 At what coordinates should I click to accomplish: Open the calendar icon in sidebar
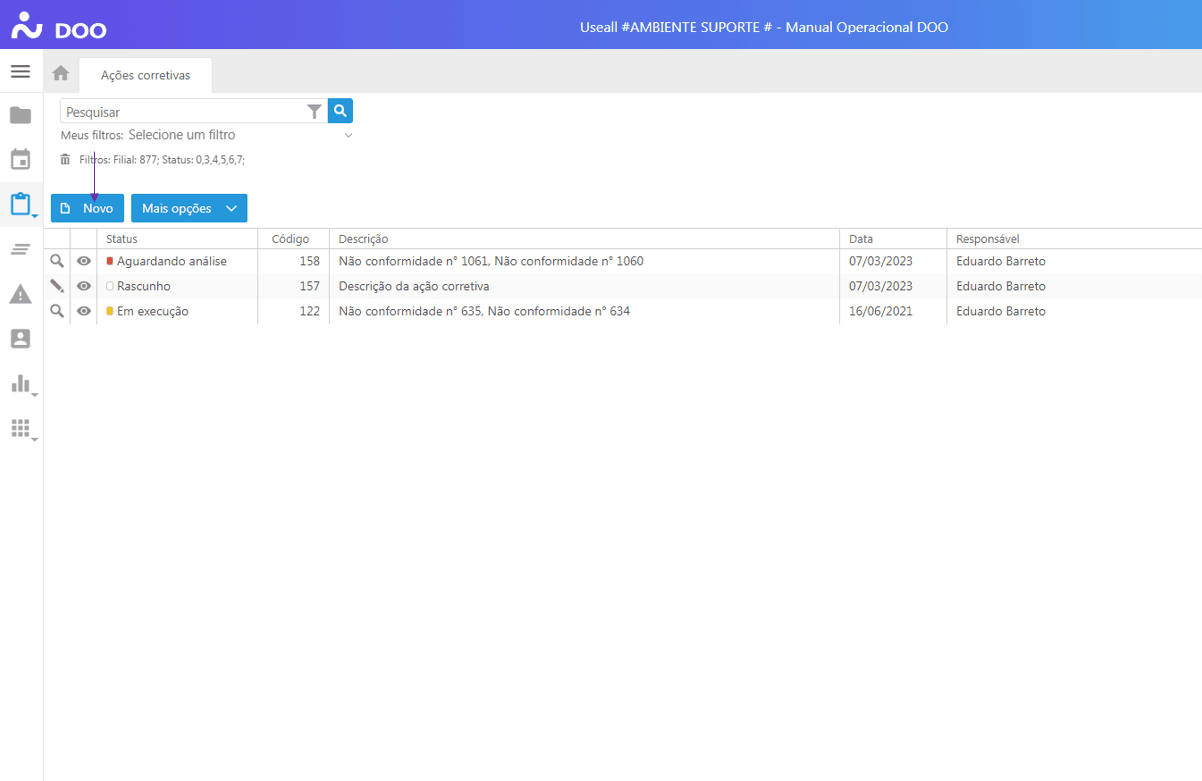pos(20,159)
